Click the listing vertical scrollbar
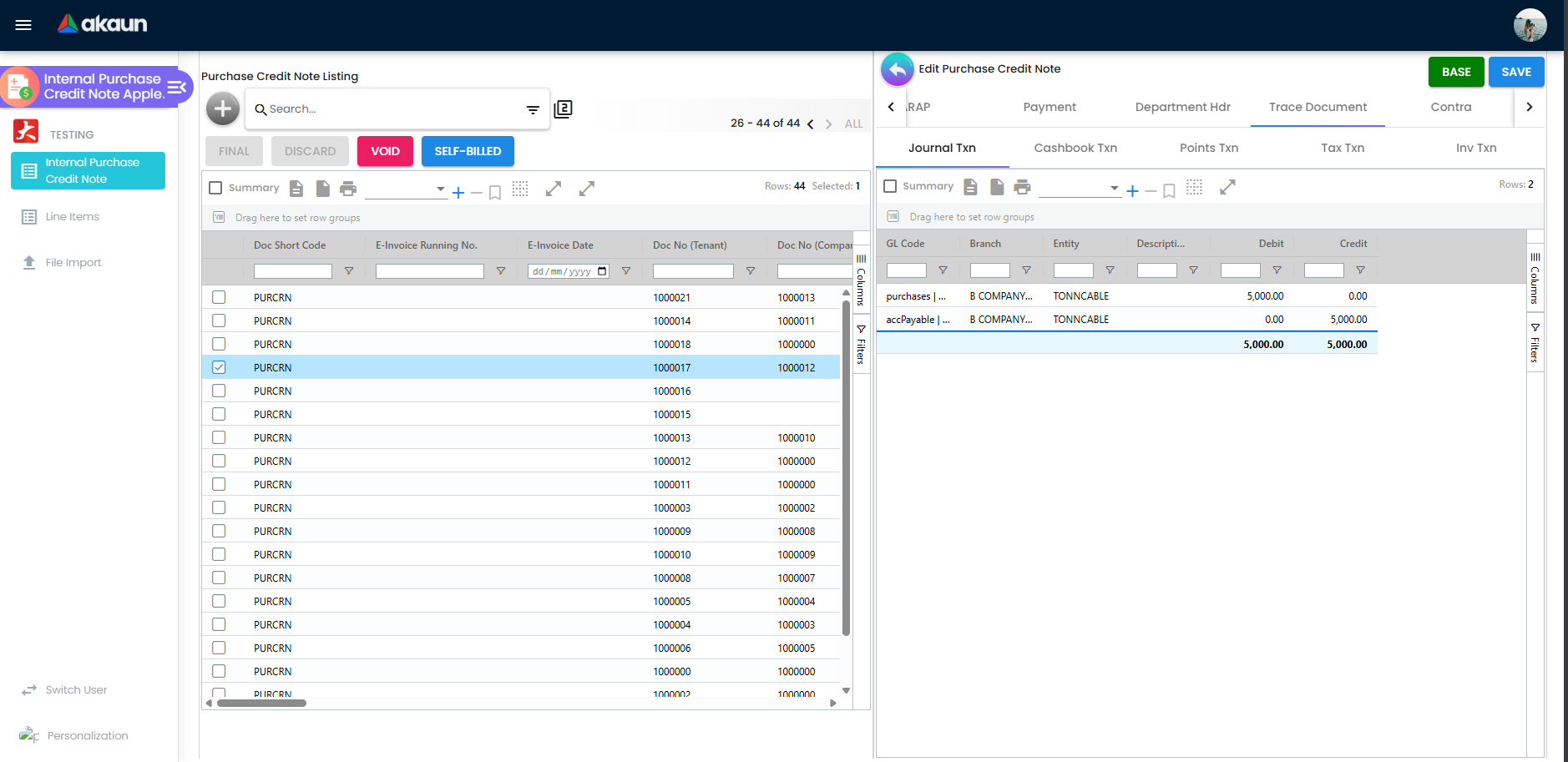The image size is (1568, 762). pos(846,468)
